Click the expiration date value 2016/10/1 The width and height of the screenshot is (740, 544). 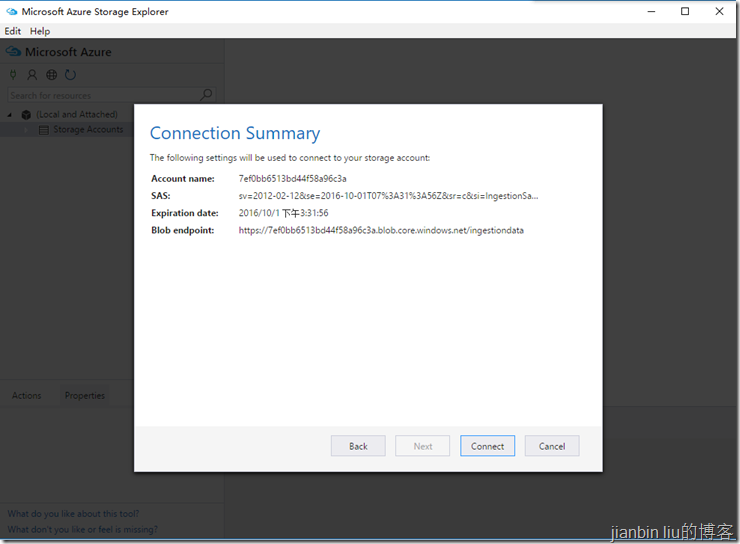tap(283, 213)
